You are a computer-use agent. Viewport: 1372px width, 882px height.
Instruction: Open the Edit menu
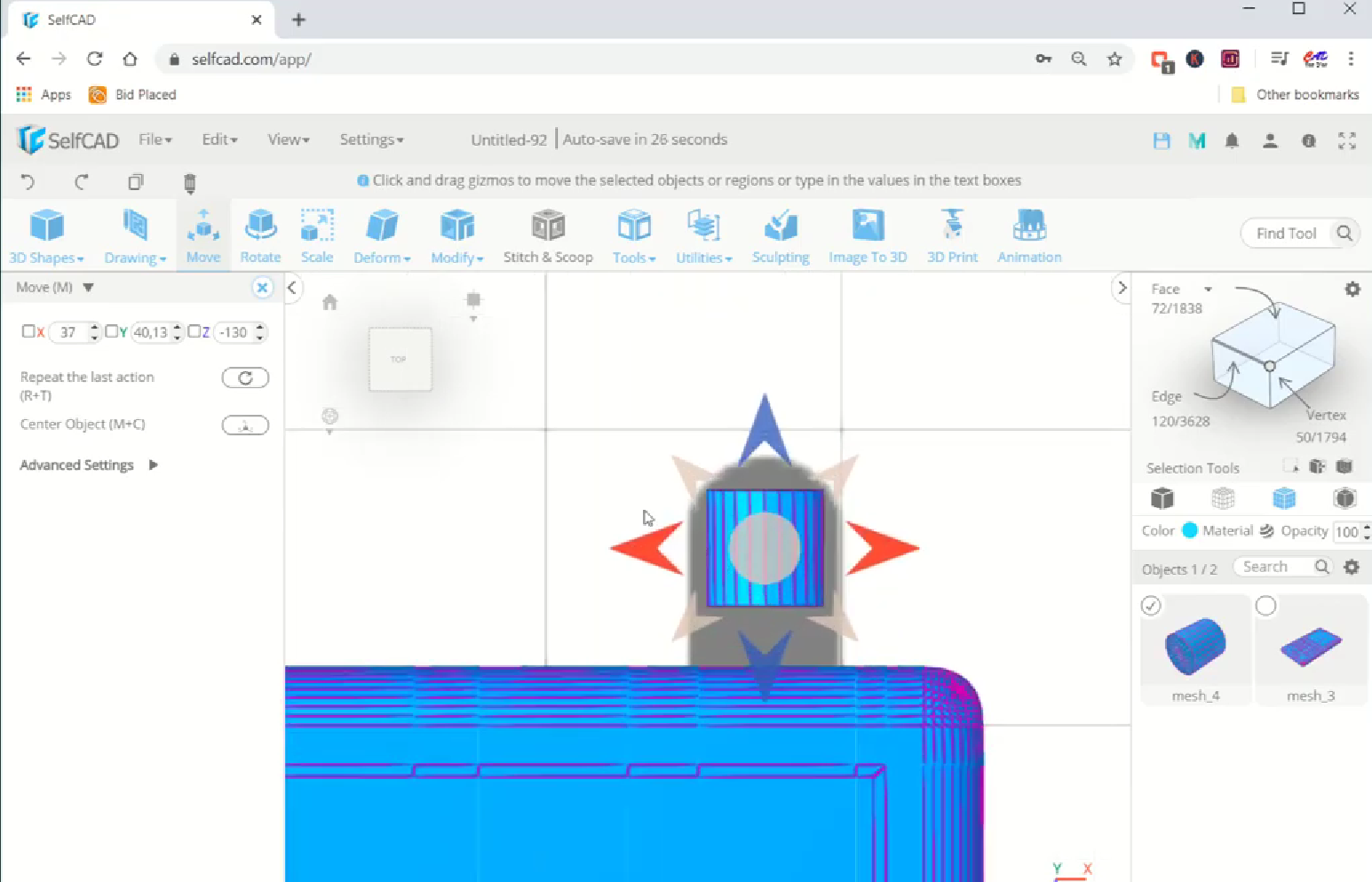219,139
